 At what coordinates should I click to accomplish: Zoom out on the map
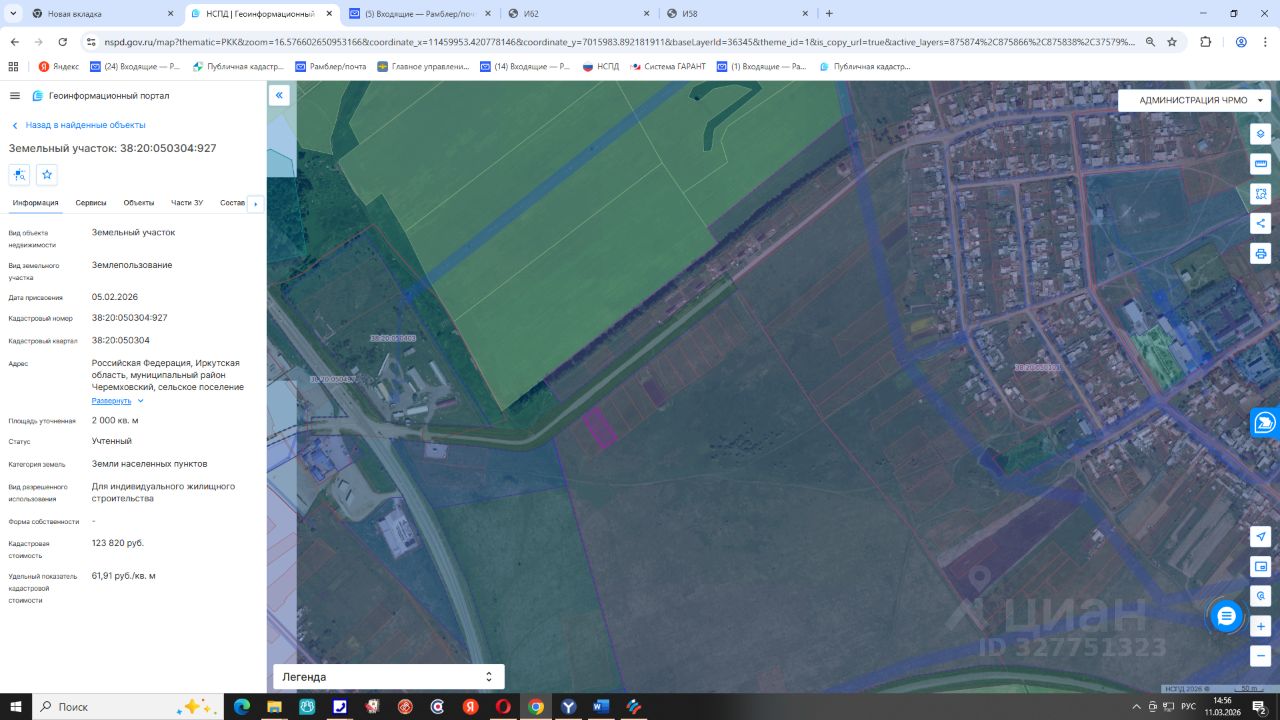point(1260,656)
